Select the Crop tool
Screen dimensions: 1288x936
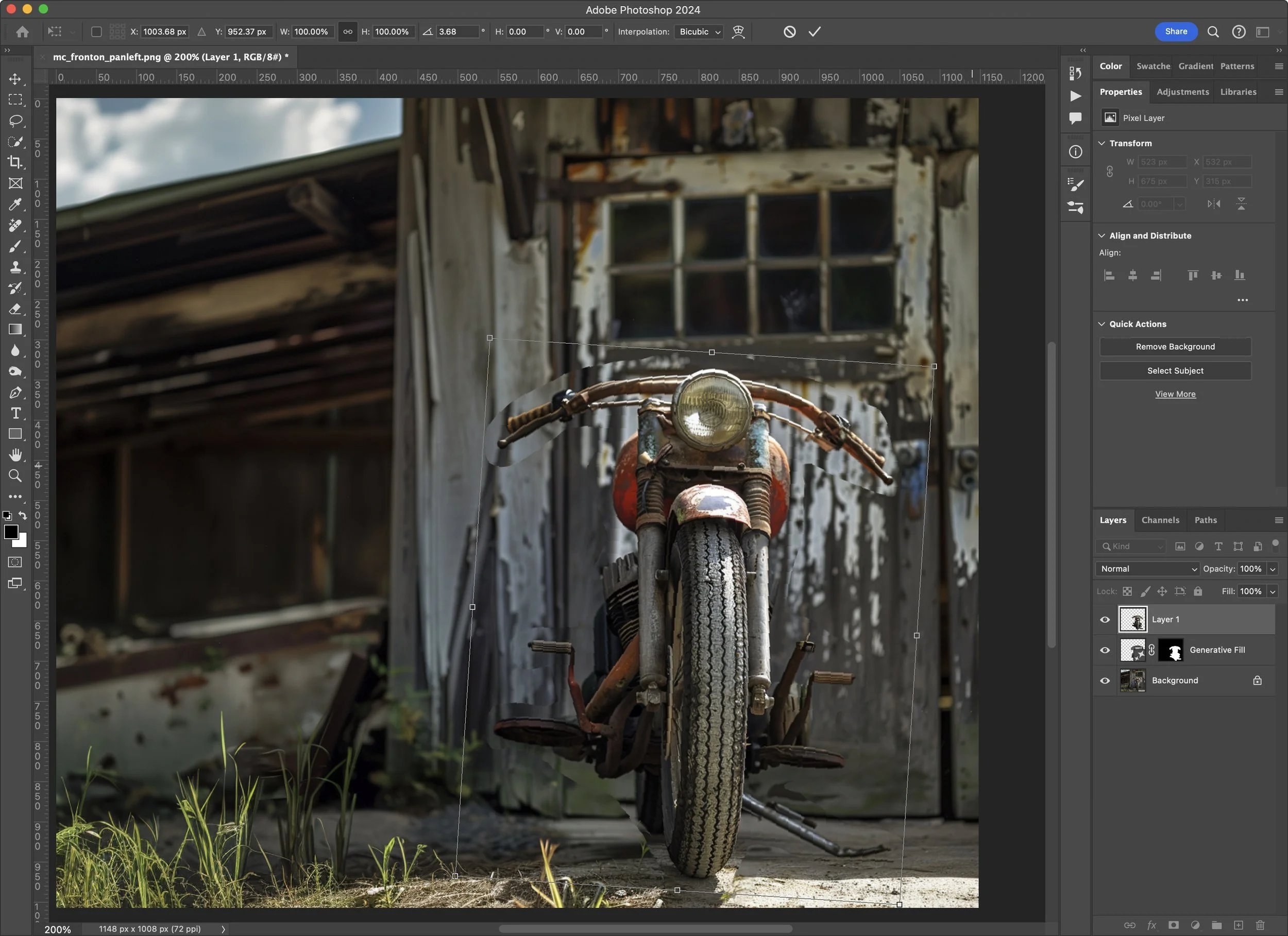click(x=15, y=162)
